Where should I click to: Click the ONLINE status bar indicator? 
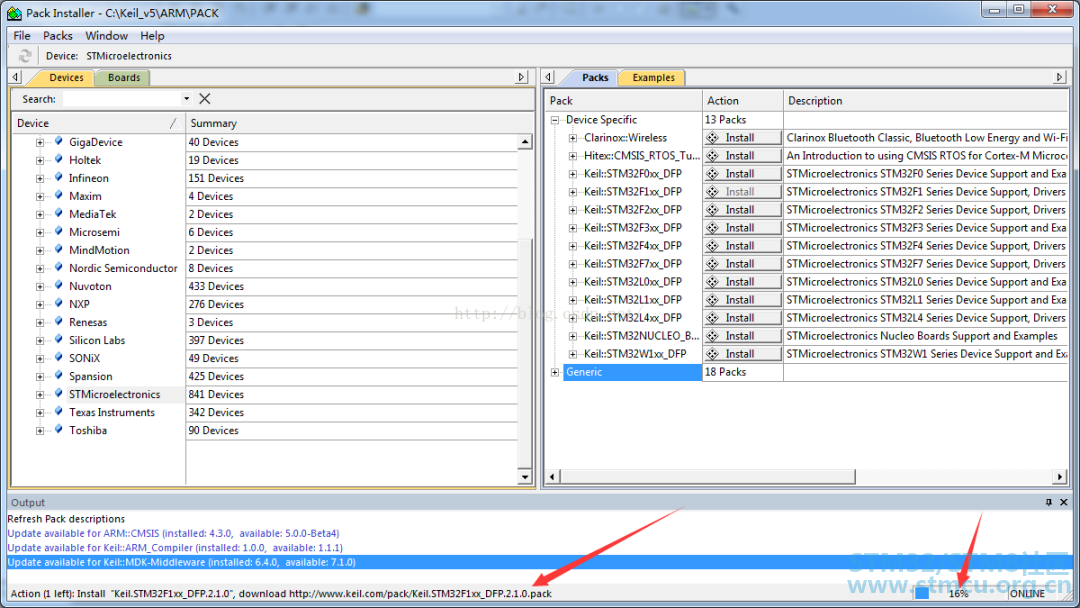(x=1027, y=594)
